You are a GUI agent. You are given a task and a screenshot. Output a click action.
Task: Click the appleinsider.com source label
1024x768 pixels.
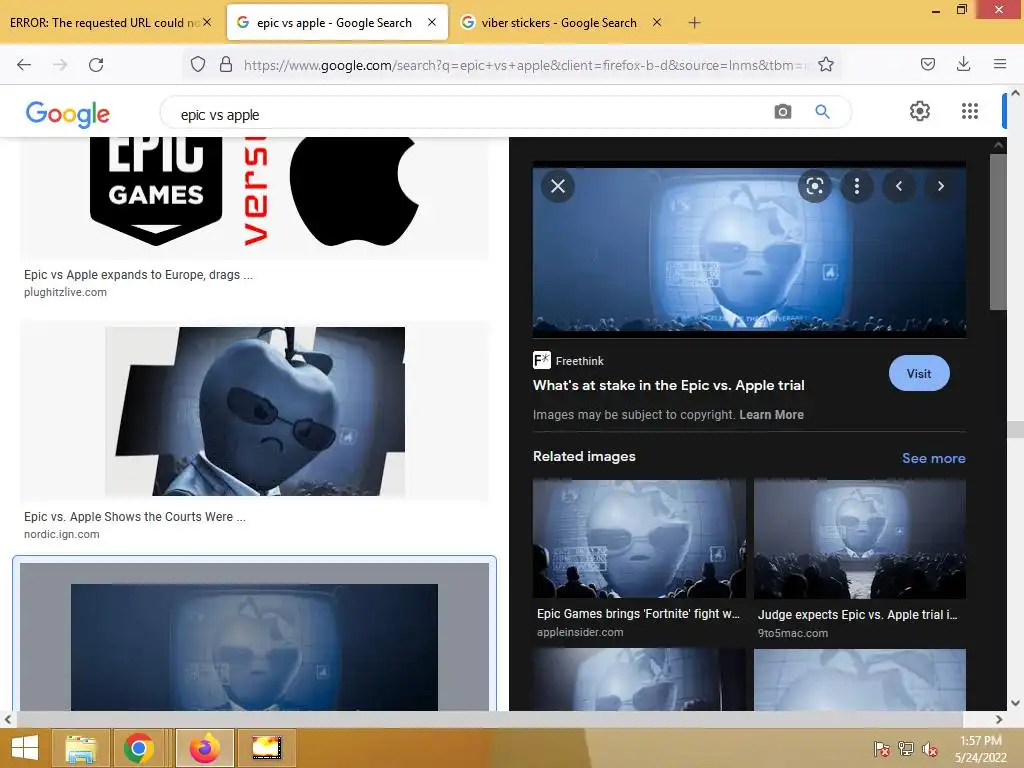click(x=580, y=632)
